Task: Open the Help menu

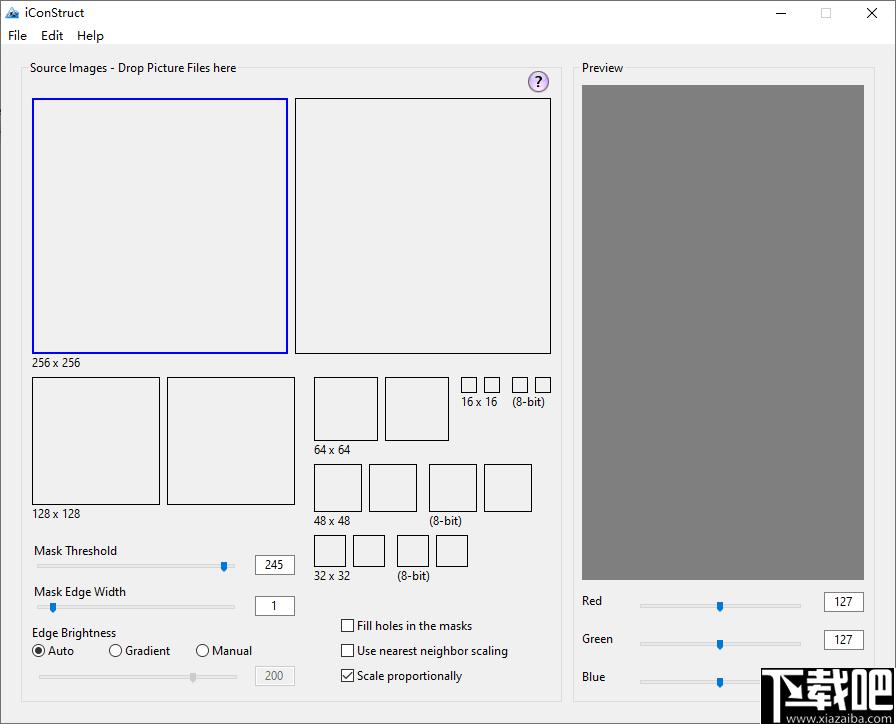Action: pyautogui.click(x=90, y=35)
